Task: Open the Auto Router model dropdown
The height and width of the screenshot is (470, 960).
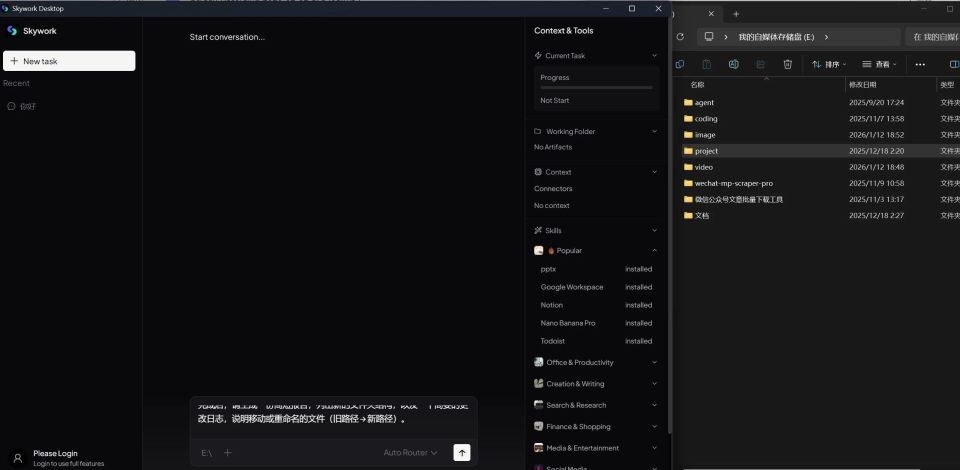Action: [410, 453]
